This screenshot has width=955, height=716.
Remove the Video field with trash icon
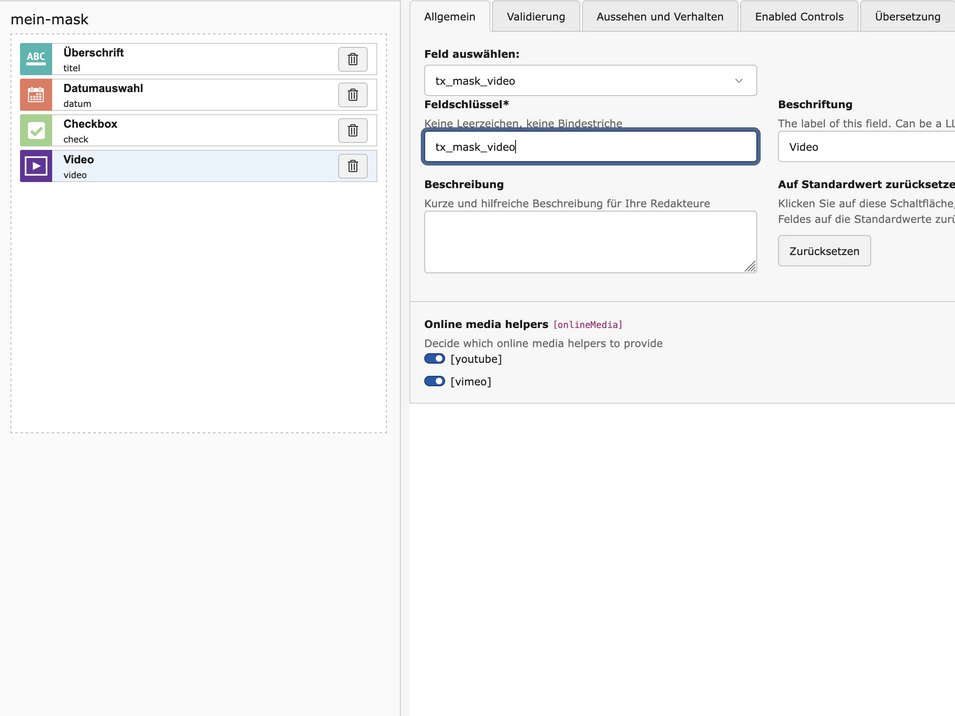pos(353,166)
